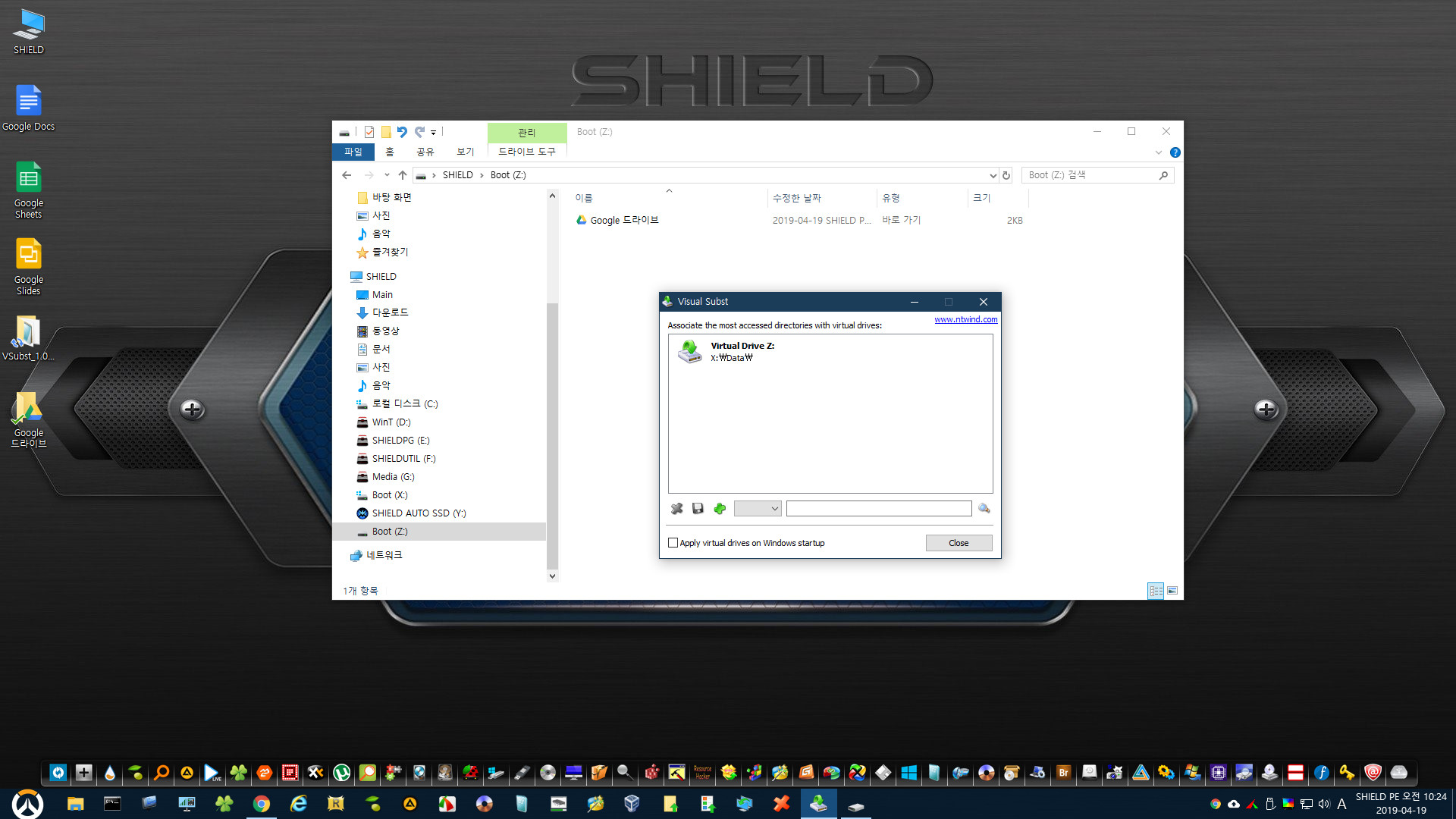The image size is (1456, 819).
Task: Click the Virtual Subst remove drive icon
Action: [677, 508]
